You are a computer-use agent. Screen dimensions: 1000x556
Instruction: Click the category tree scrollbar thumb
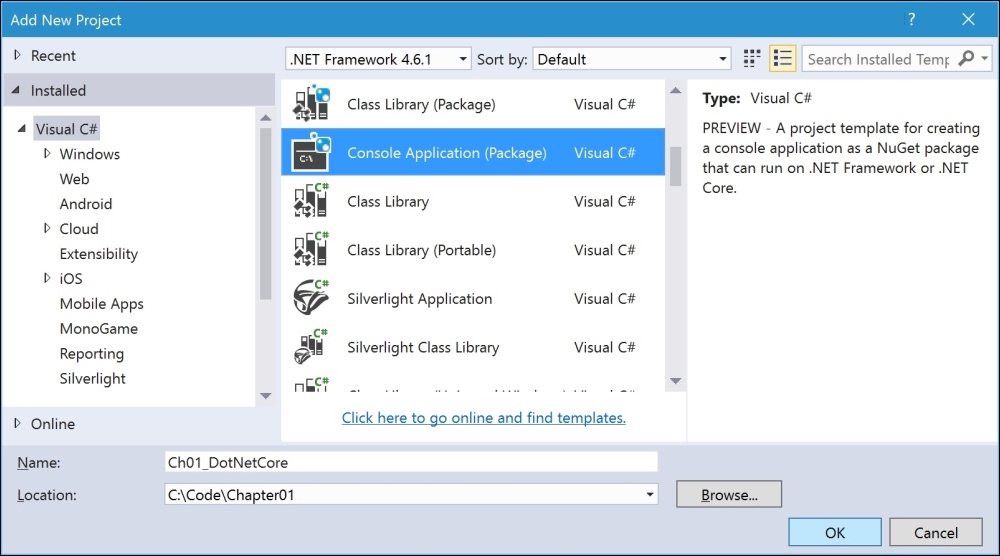coord(266,214)
